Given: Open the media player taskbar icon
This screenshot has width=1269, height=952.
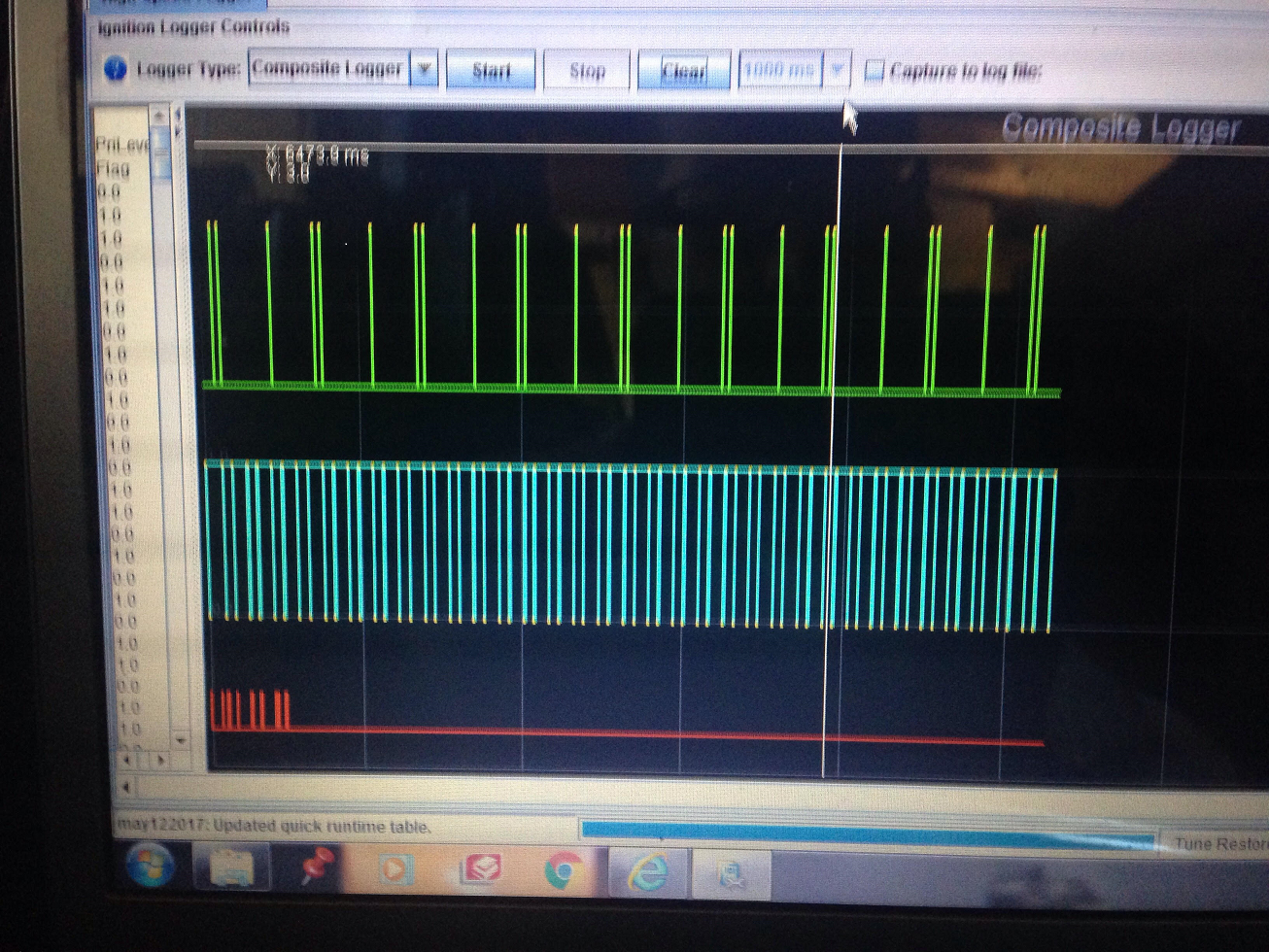Looking at the screenshot, I should [x=394, y=868].
